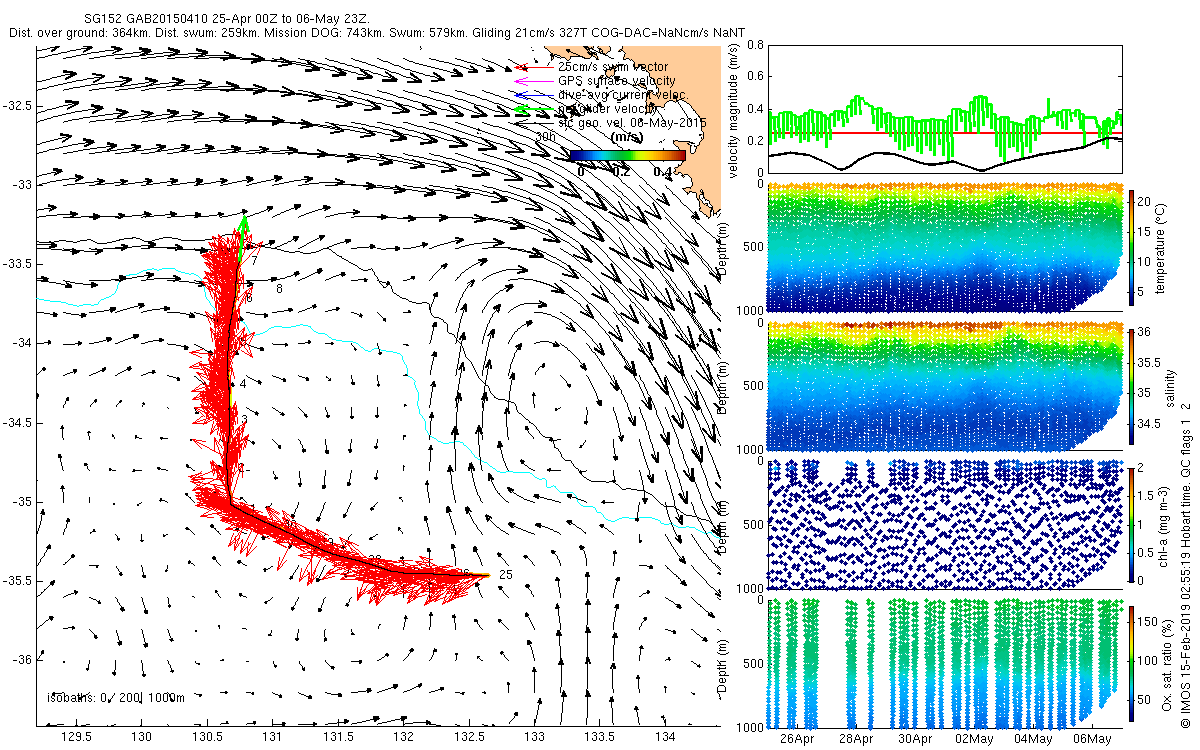This screenshot has width=1200, height=750.
Task: Click longitude tick '132.5'
Action: [468, 737]
